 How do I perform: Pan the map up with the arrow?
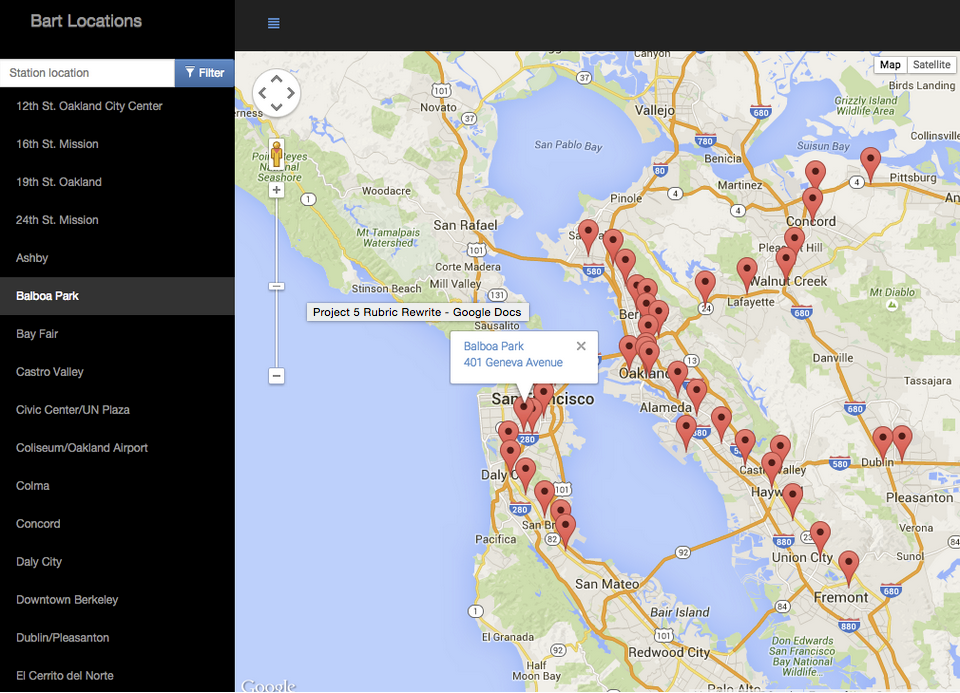click(x=277, y=79)
